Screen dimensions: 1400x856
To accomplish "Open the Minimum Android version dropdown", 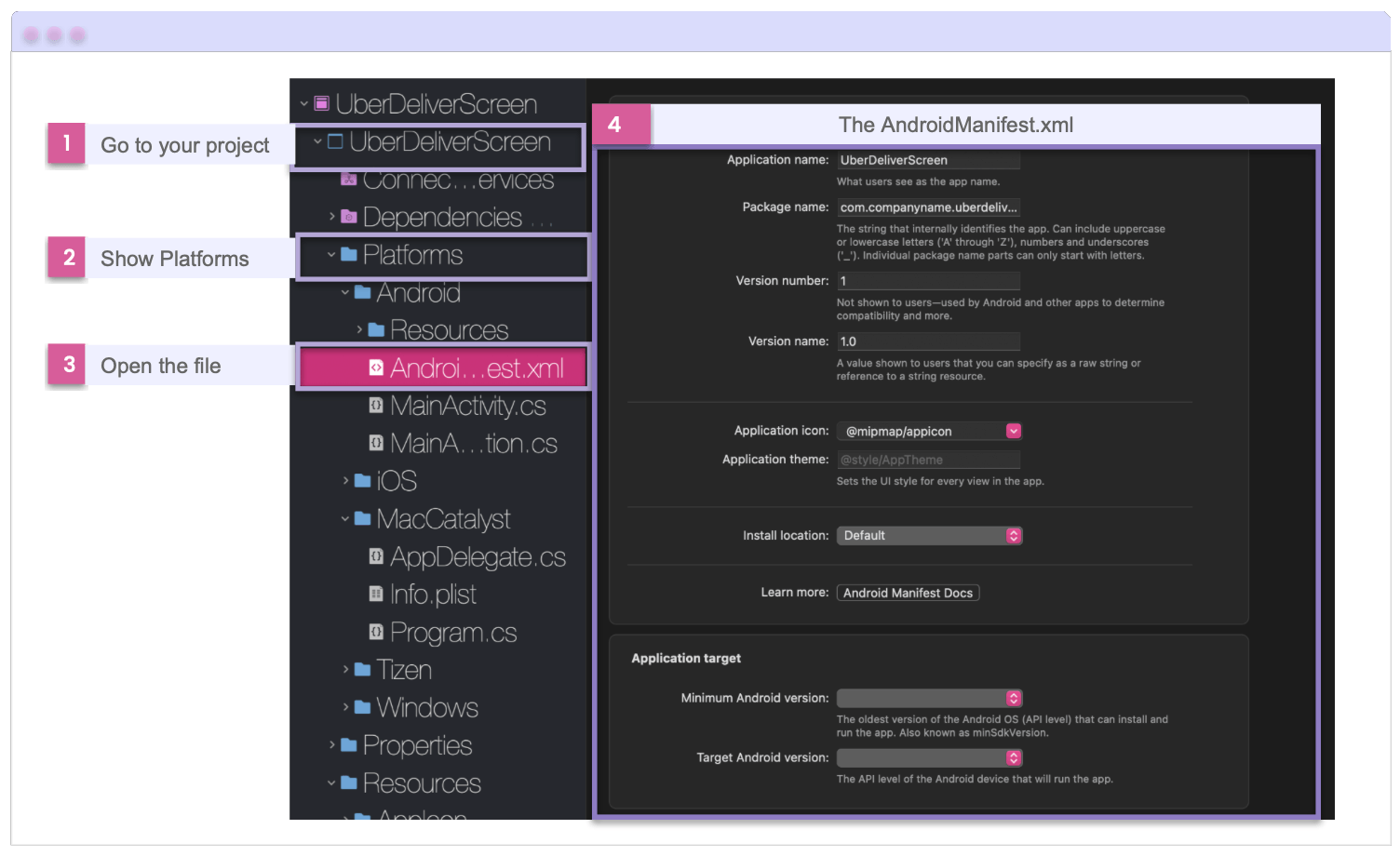I will [x=1014, y=698].
